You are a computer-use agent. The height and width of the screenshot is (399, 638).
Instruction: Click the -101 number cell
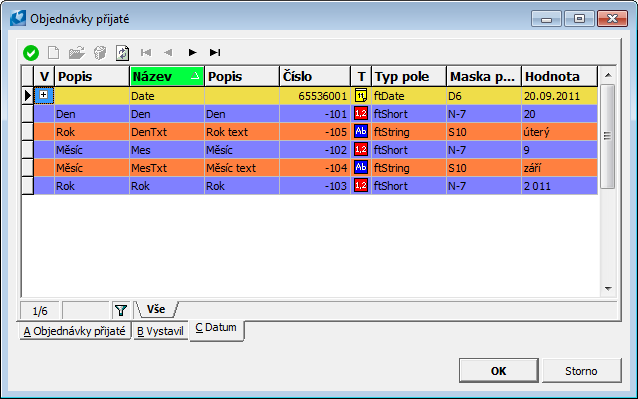(315, 114)
